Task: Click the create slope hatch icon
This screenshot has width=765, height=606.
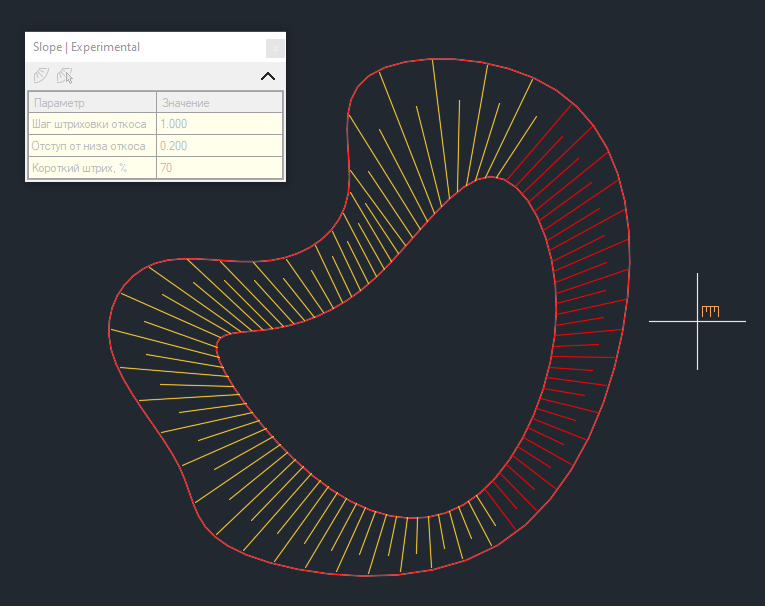Action: tap(41, 75)
